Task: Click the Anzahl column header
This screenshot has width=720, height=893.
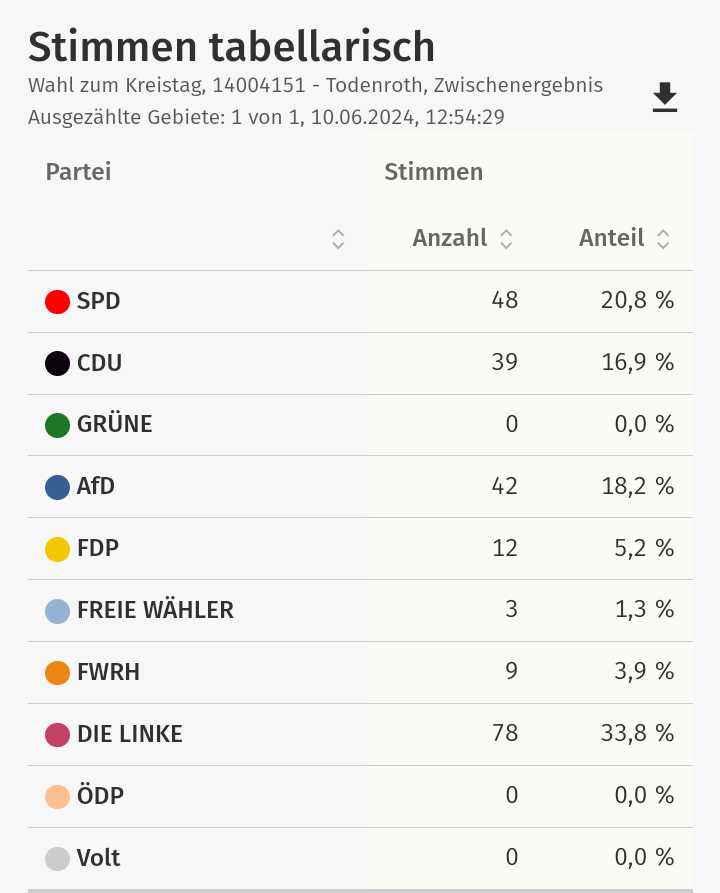Action: [450, 238]
